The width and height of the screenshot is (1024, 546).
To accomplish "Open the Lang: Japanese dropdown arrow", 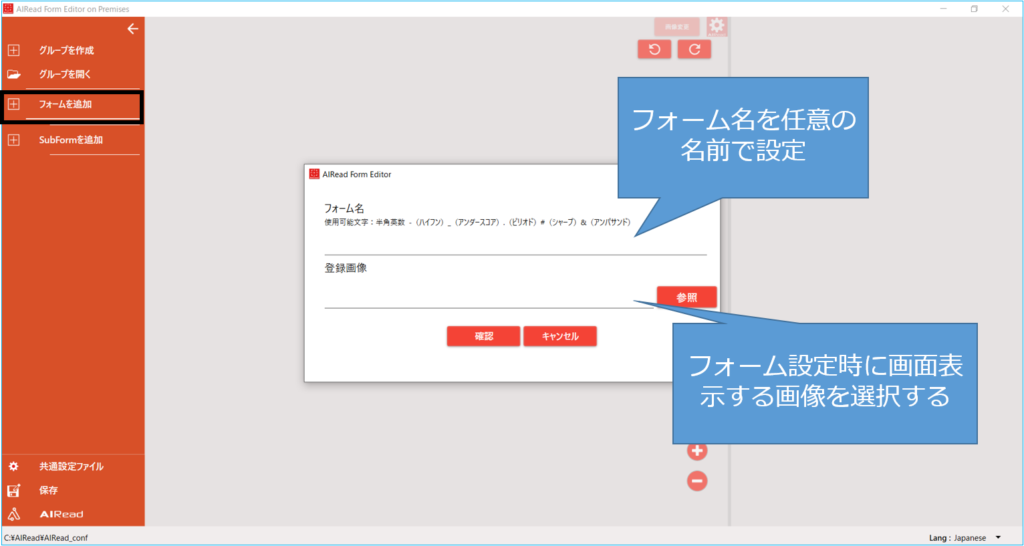I will point(998,538).
